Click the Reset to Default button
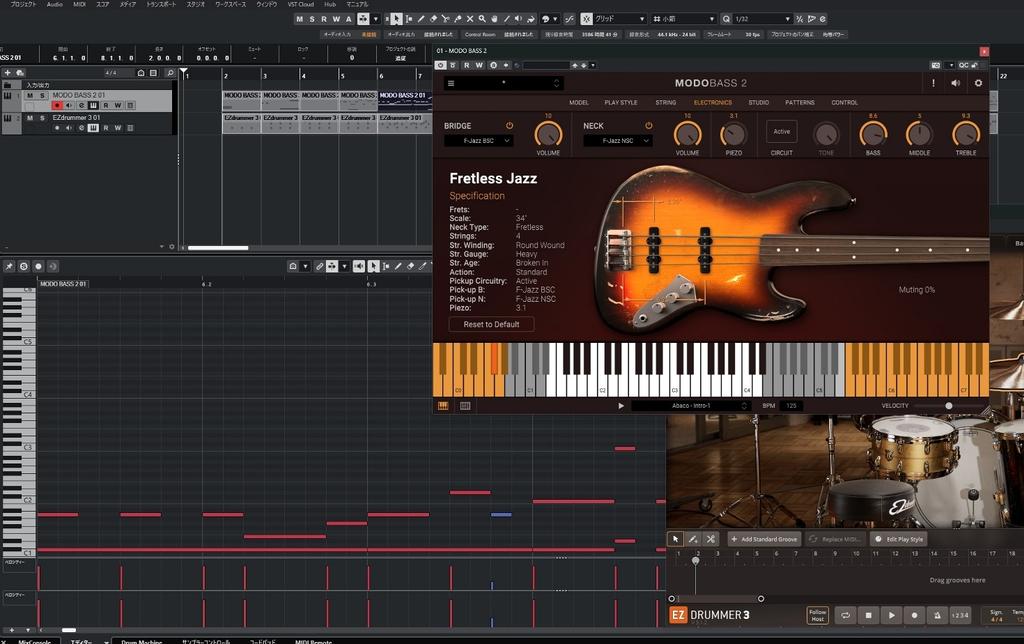 [491, 324]
